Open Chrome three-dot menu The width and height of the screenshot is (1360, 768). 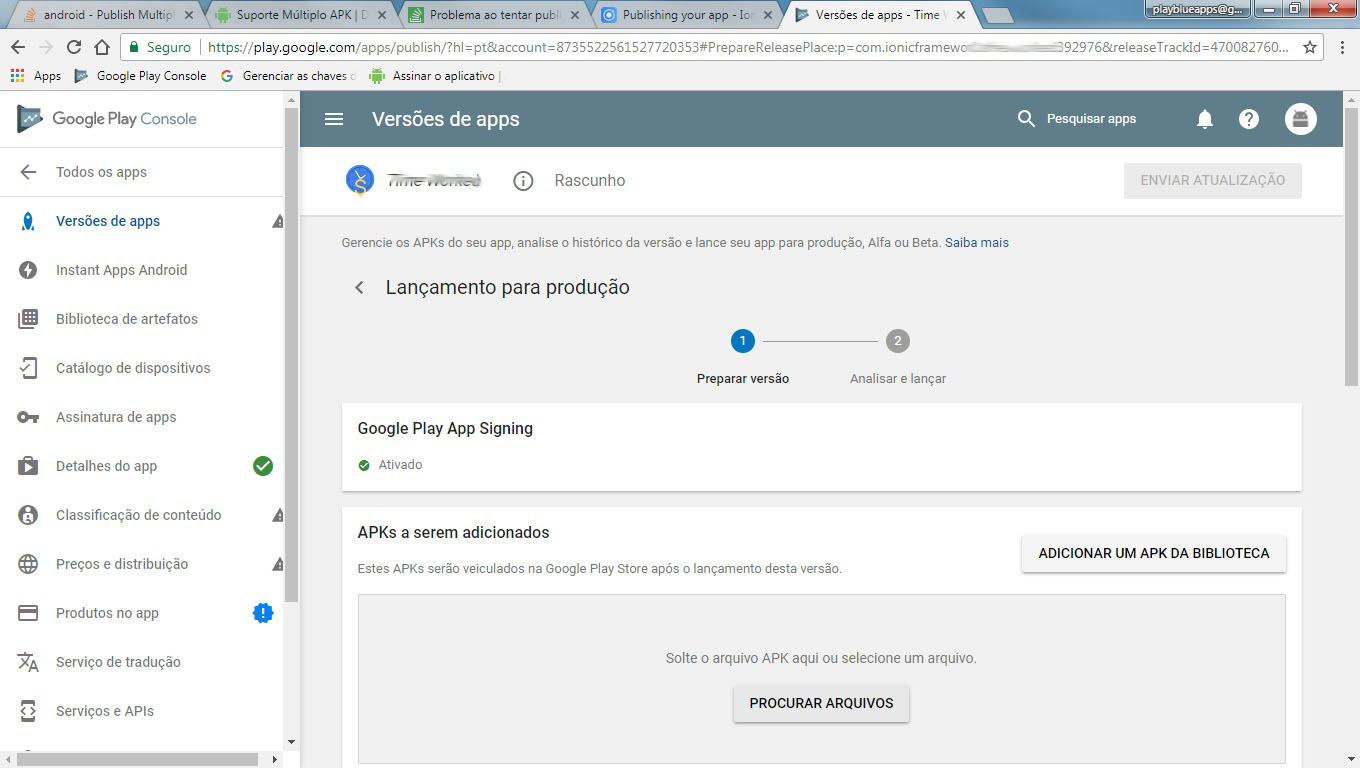(x=1343, y=47)
